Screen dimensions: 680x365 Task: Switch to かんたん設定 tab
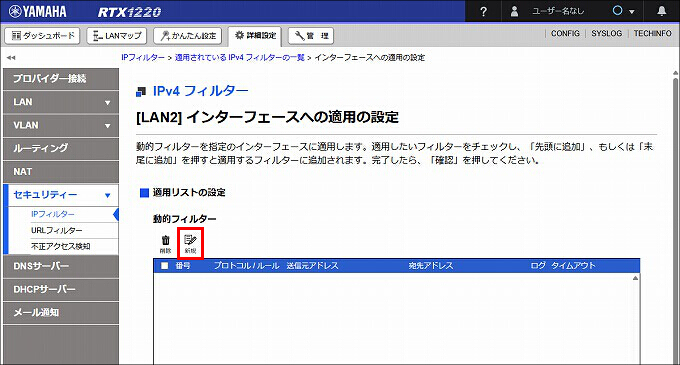tap(188, 36)
